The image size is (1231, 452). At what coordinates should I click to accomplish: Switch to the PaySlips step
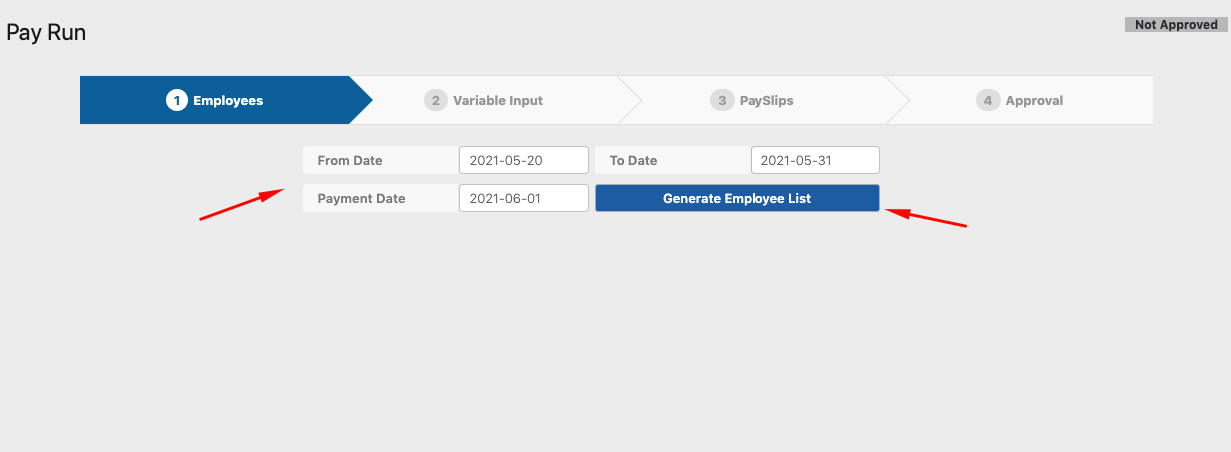tap(752, 100)
